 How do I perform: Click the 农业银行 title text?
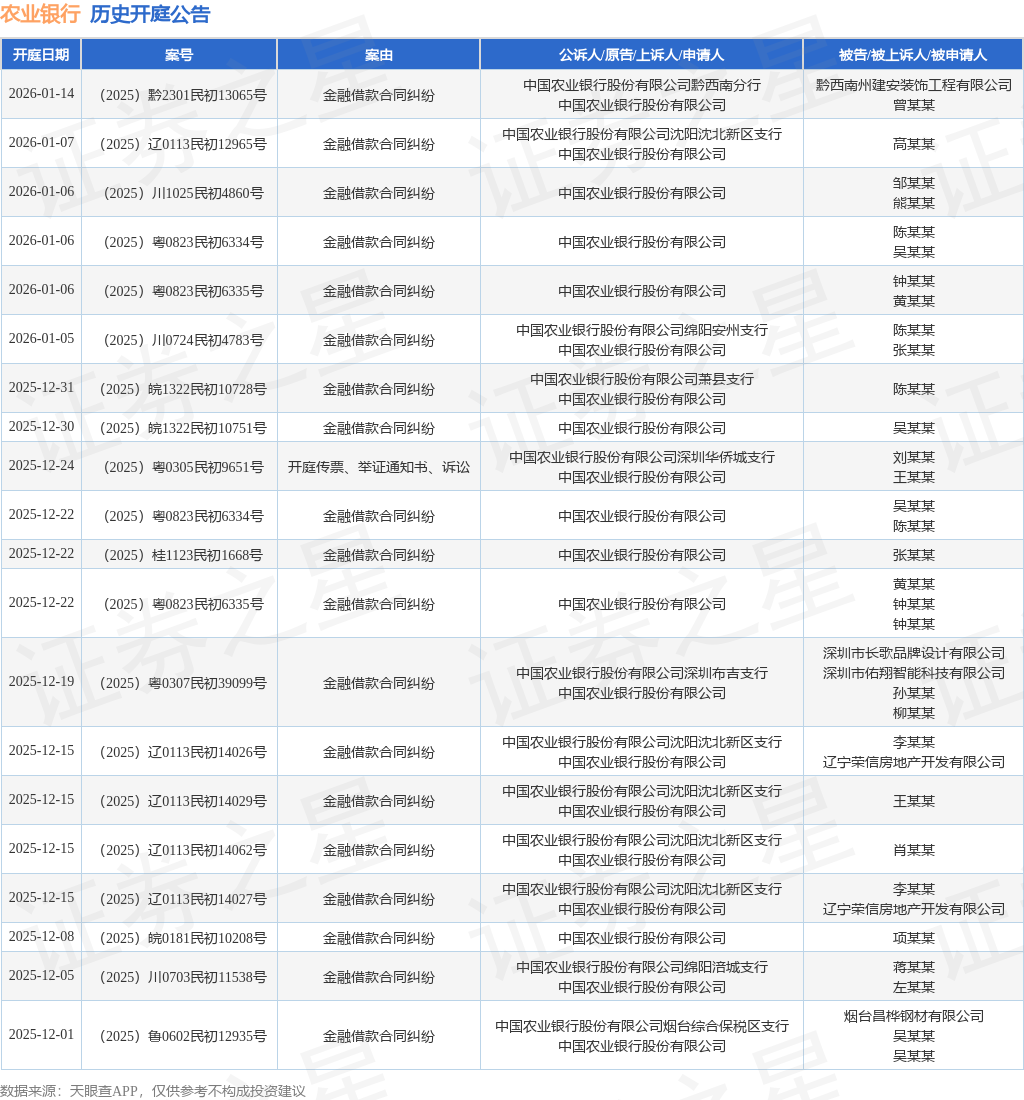[40, 14]
